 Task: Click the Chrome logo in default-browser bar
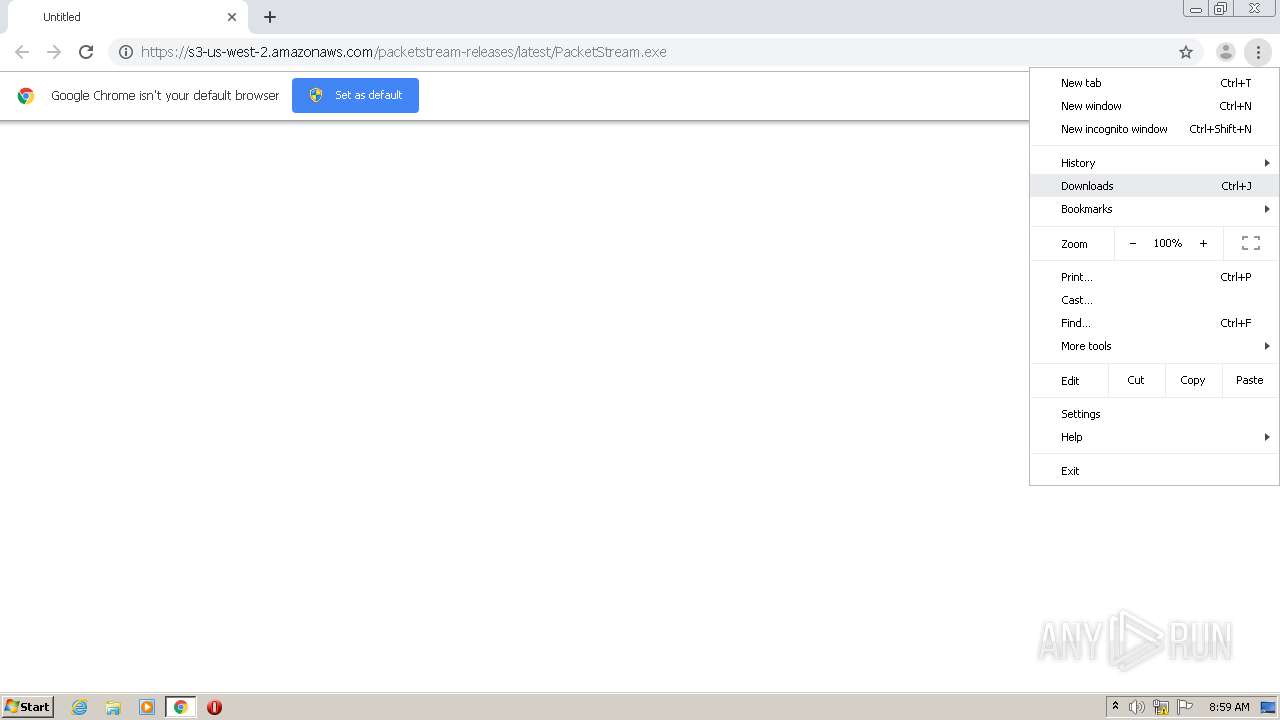point(26,96)
